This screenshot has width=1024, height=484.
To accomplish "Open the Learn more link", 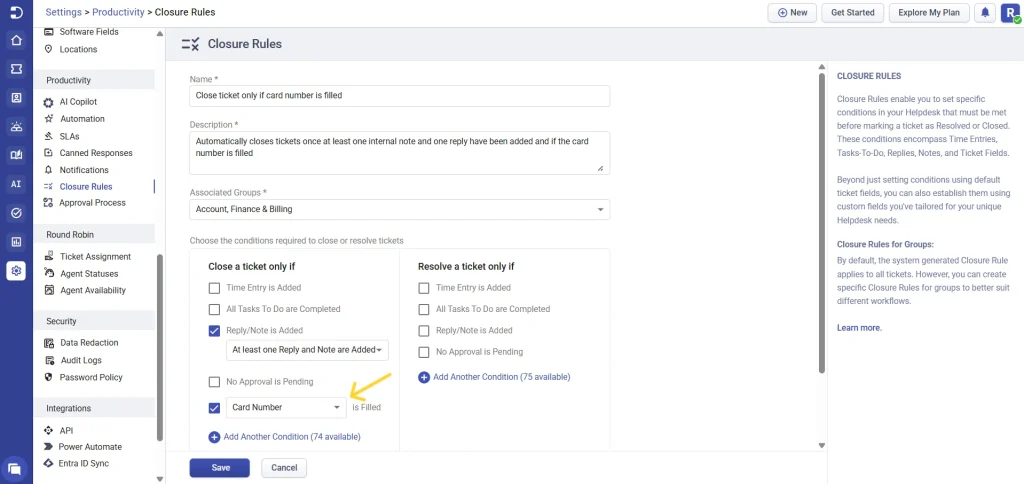I will click(x=859, y=328).
